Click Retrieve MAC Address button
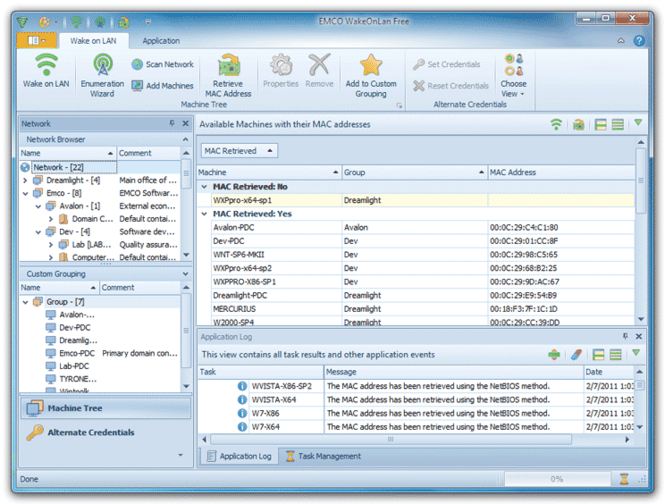The width and height of the screenshot is (665, 504). coord(228,76)
